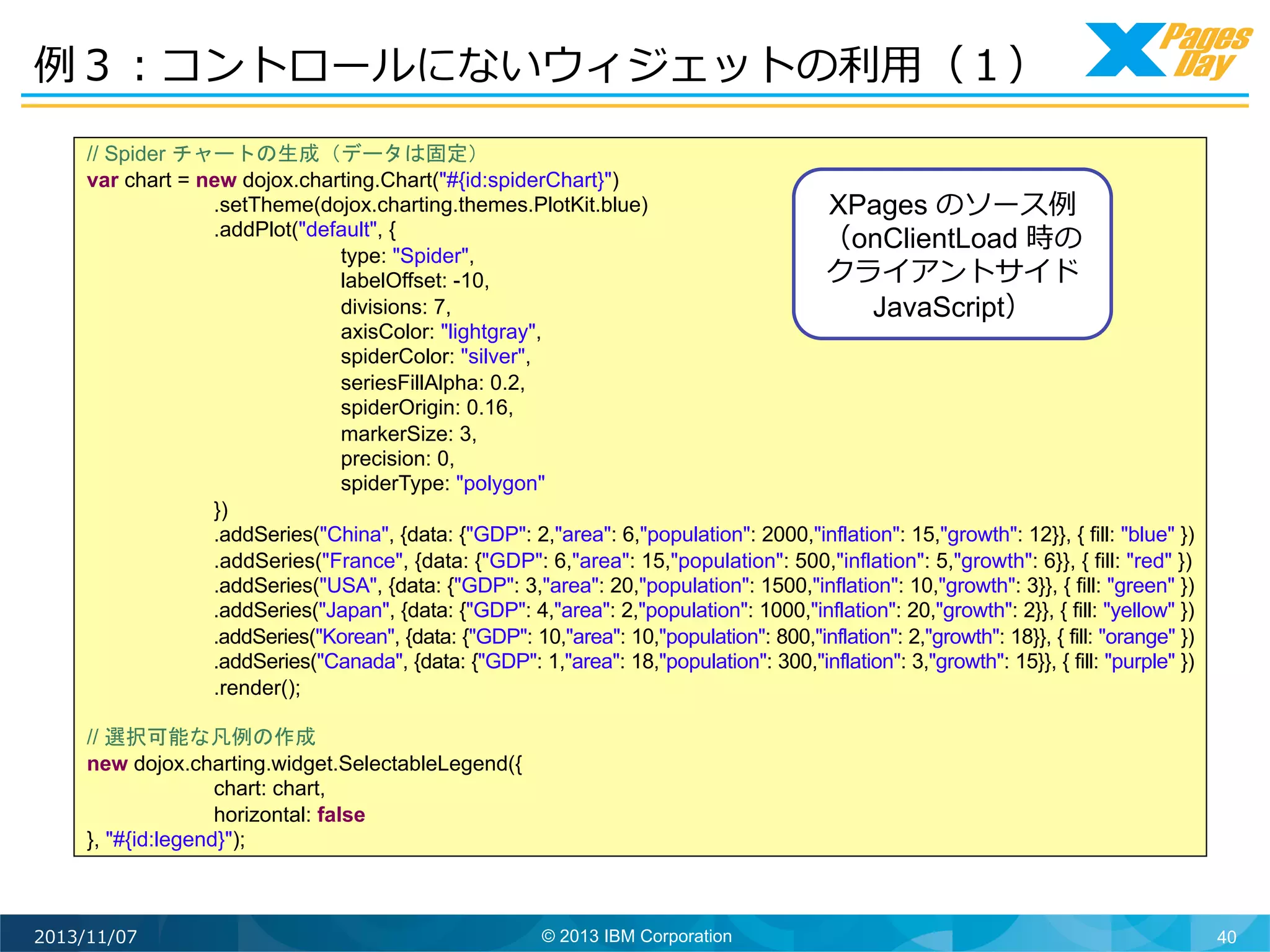Click the 'spiderOrigin: 0.16,' line

pos(427,407)
